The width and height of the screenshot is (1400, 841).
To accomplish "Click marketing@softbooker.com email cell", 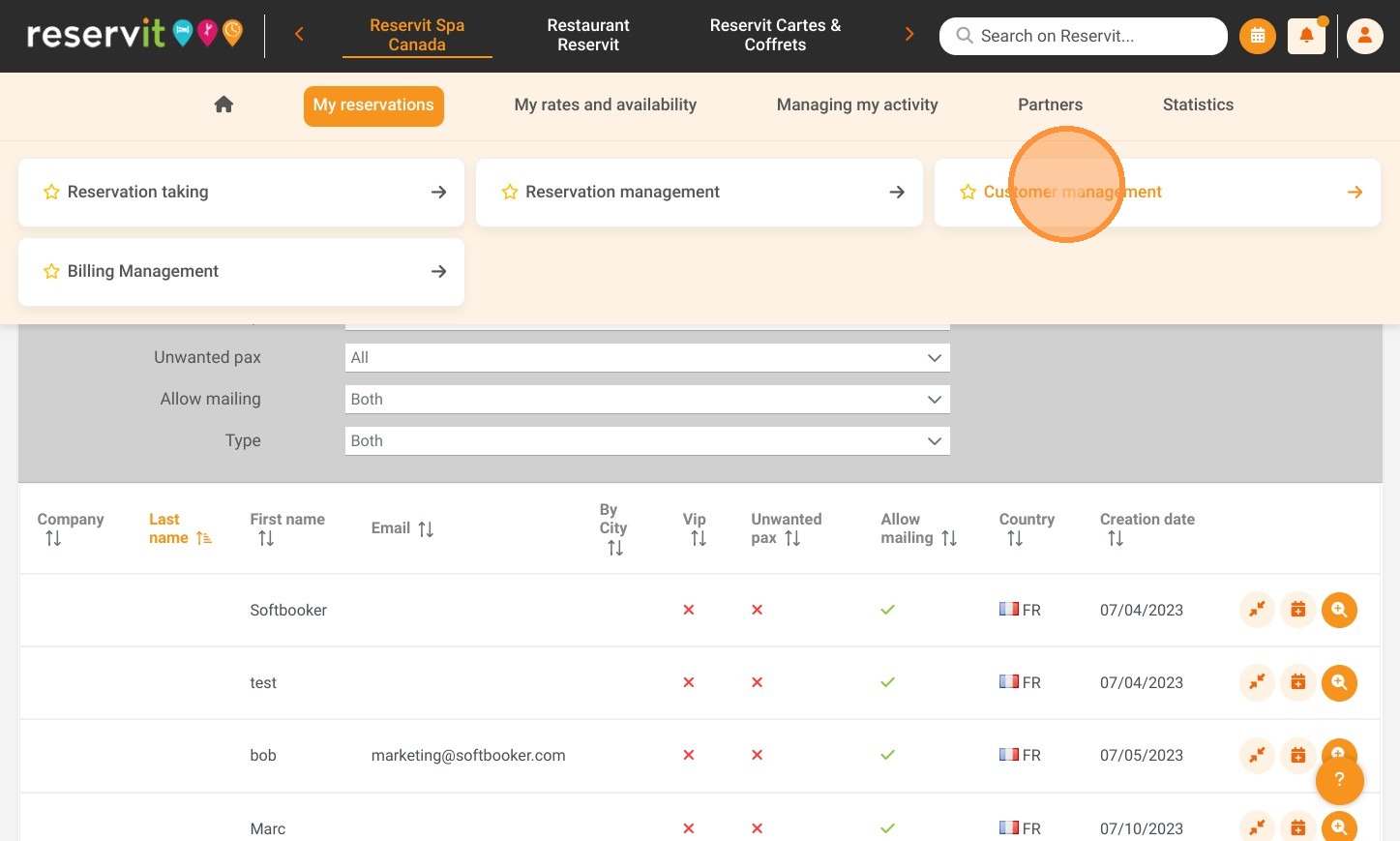I will pos(468,755).
